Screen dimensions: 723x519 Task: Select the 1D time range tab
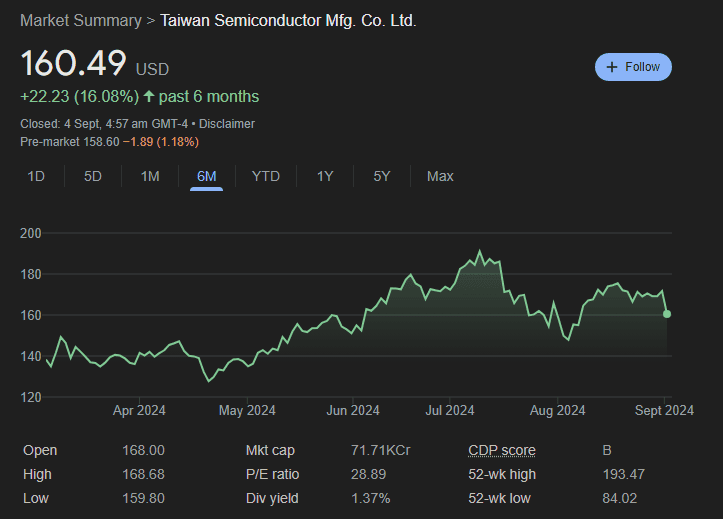pos(36,177)
